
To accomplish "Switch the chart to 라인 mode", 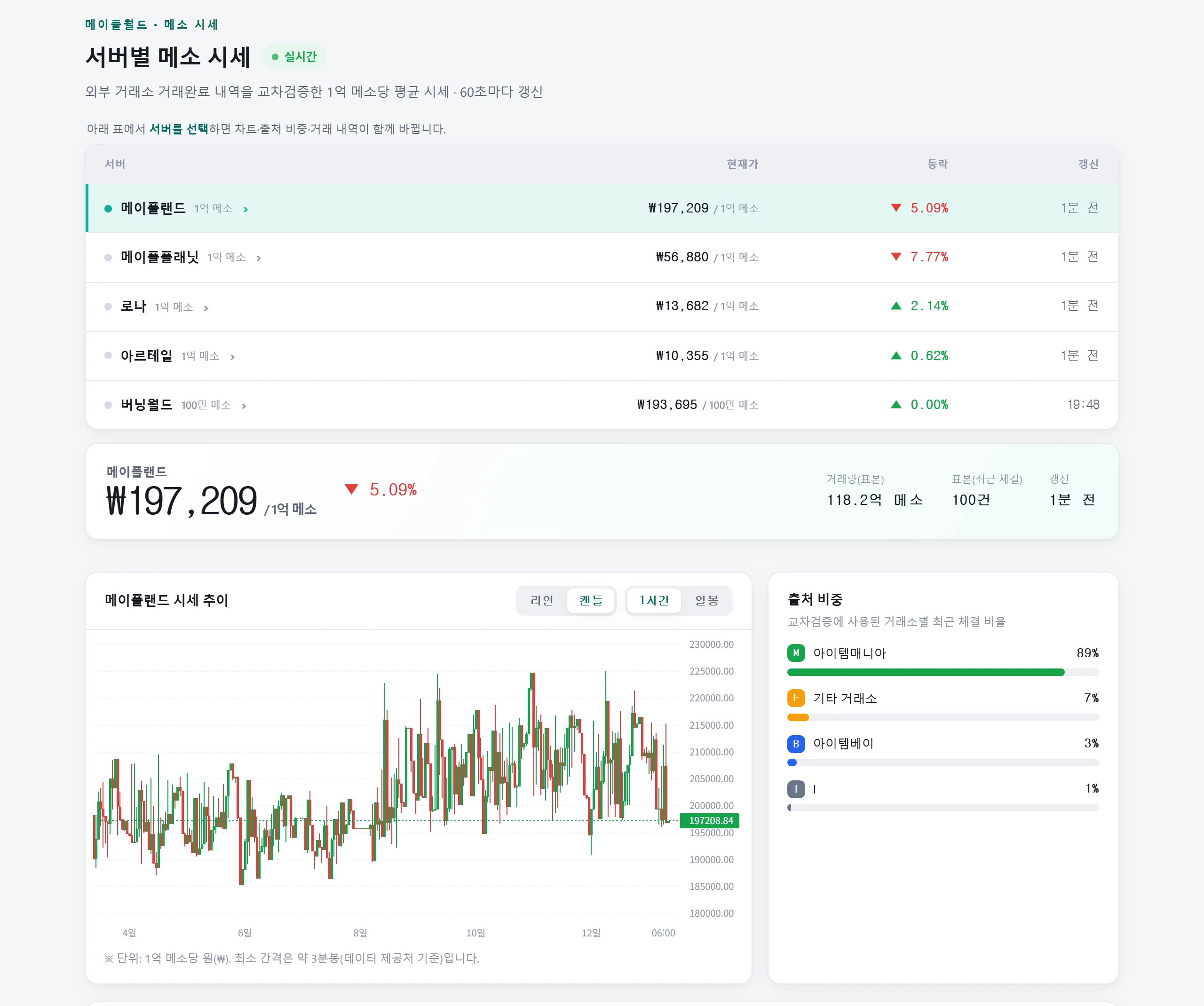I will tap(542, 600).
